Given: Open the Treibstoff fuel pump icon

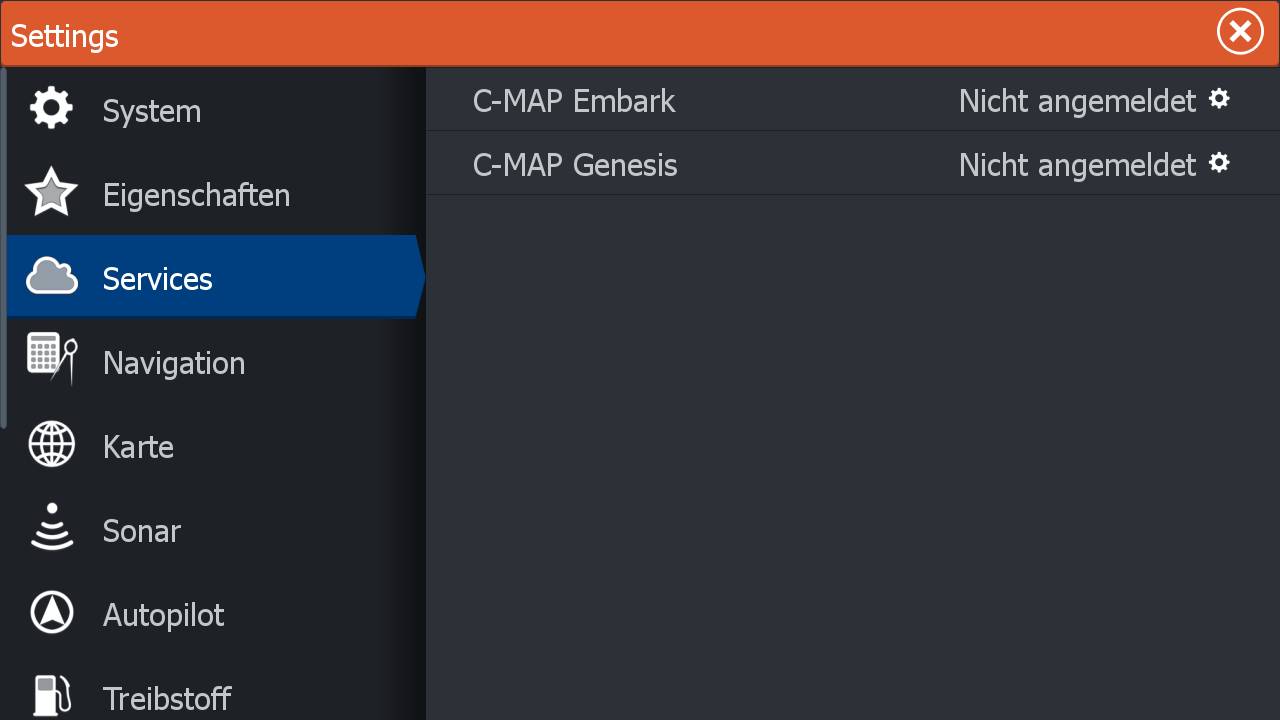Looking at the screenshot, I should [49, 696].
